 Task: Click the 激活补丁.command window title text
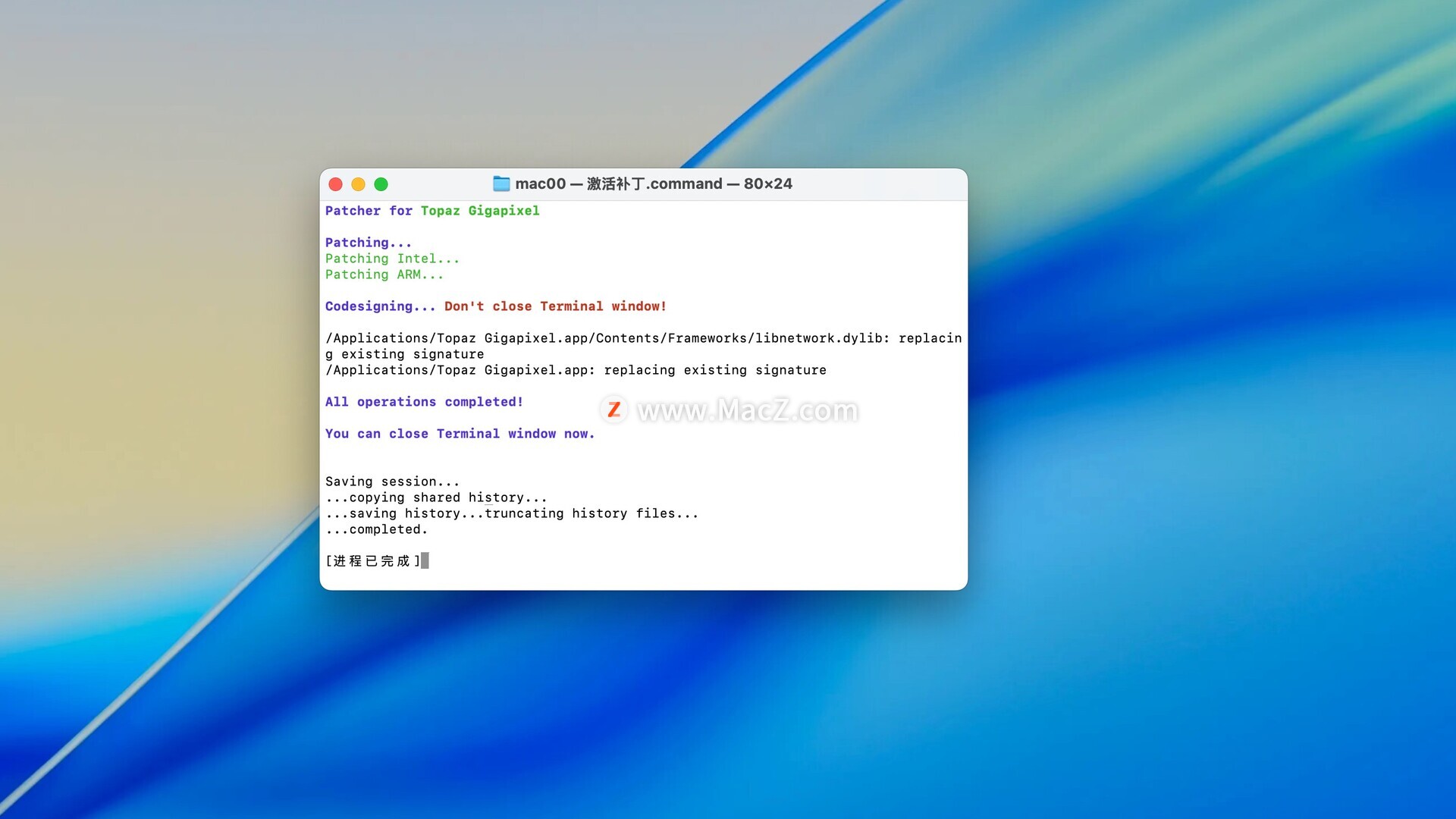pos(654,184)
